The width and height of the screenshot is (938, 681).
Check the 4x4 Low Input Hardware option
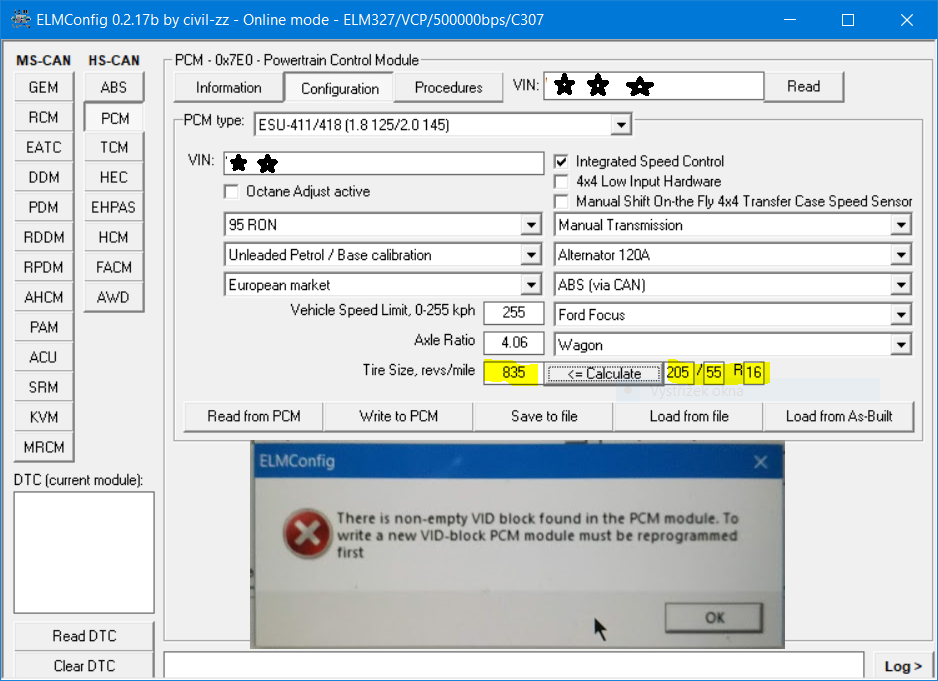point(561,182)
